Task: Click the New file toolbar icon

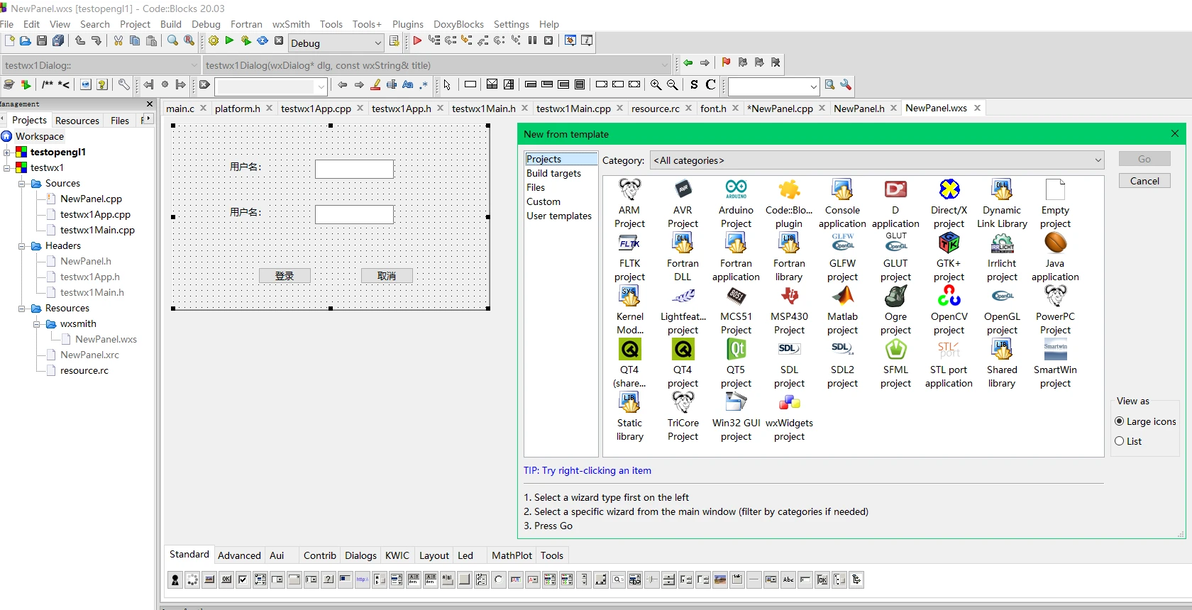Action: [9, 41]
